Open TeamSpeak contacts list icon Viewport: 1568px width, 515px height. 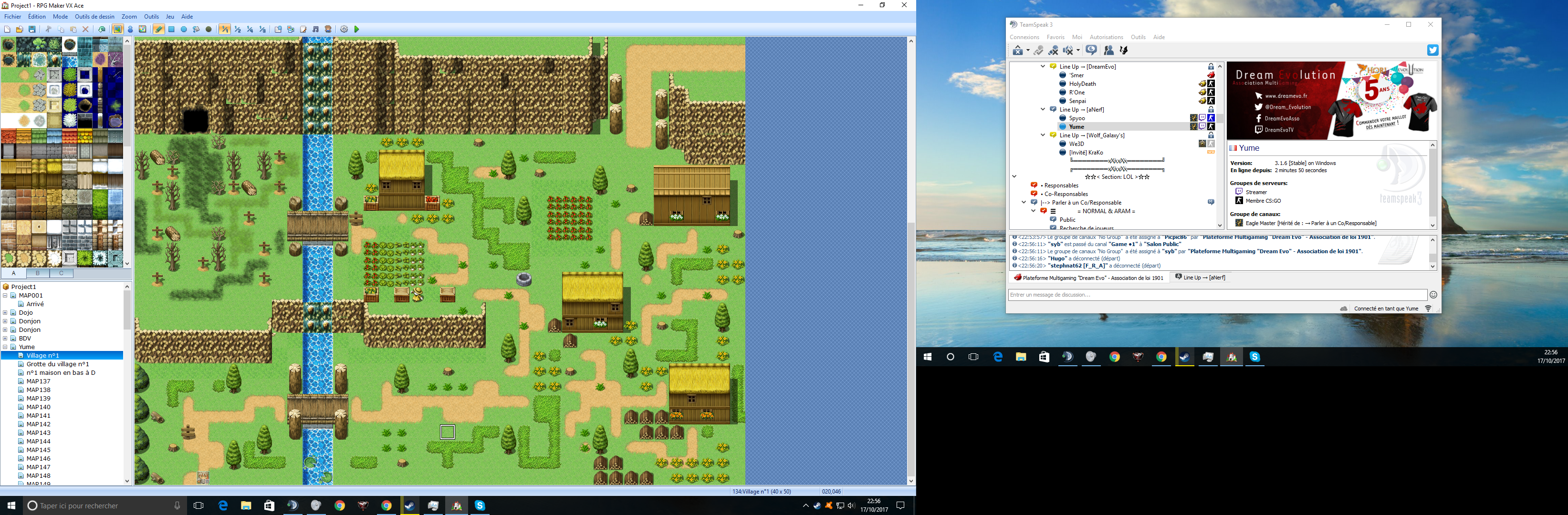coord(1108,51)
